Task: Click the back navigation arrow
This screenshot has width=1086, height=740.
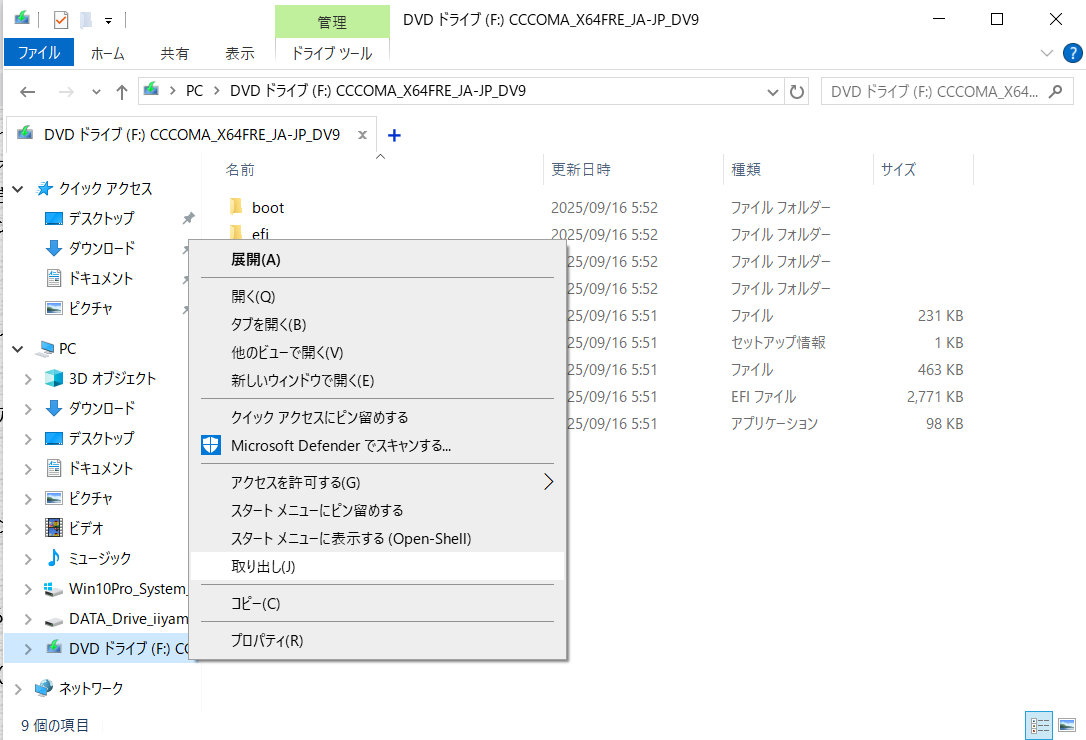Action: (x=28, y=91)
